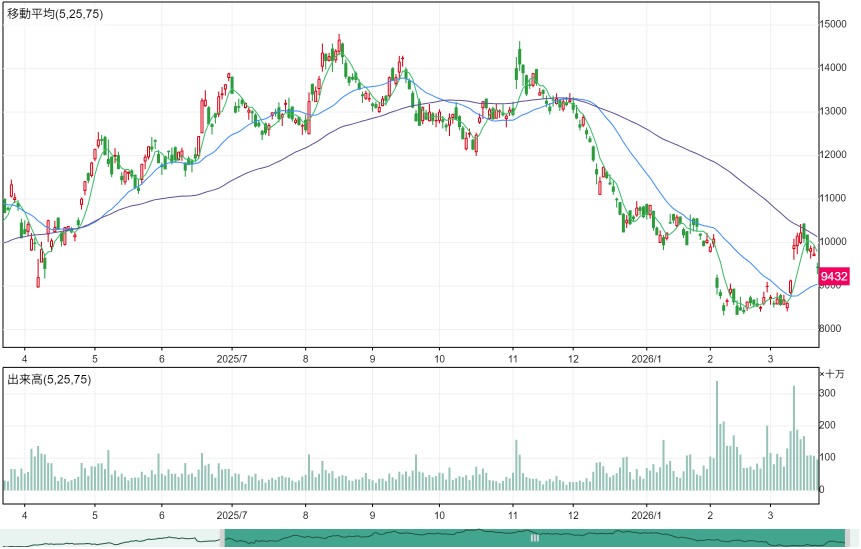The height and width of the screenshot is (549, 861).
Task: Click the 300 volume axis label
Action: pos(827,394)
